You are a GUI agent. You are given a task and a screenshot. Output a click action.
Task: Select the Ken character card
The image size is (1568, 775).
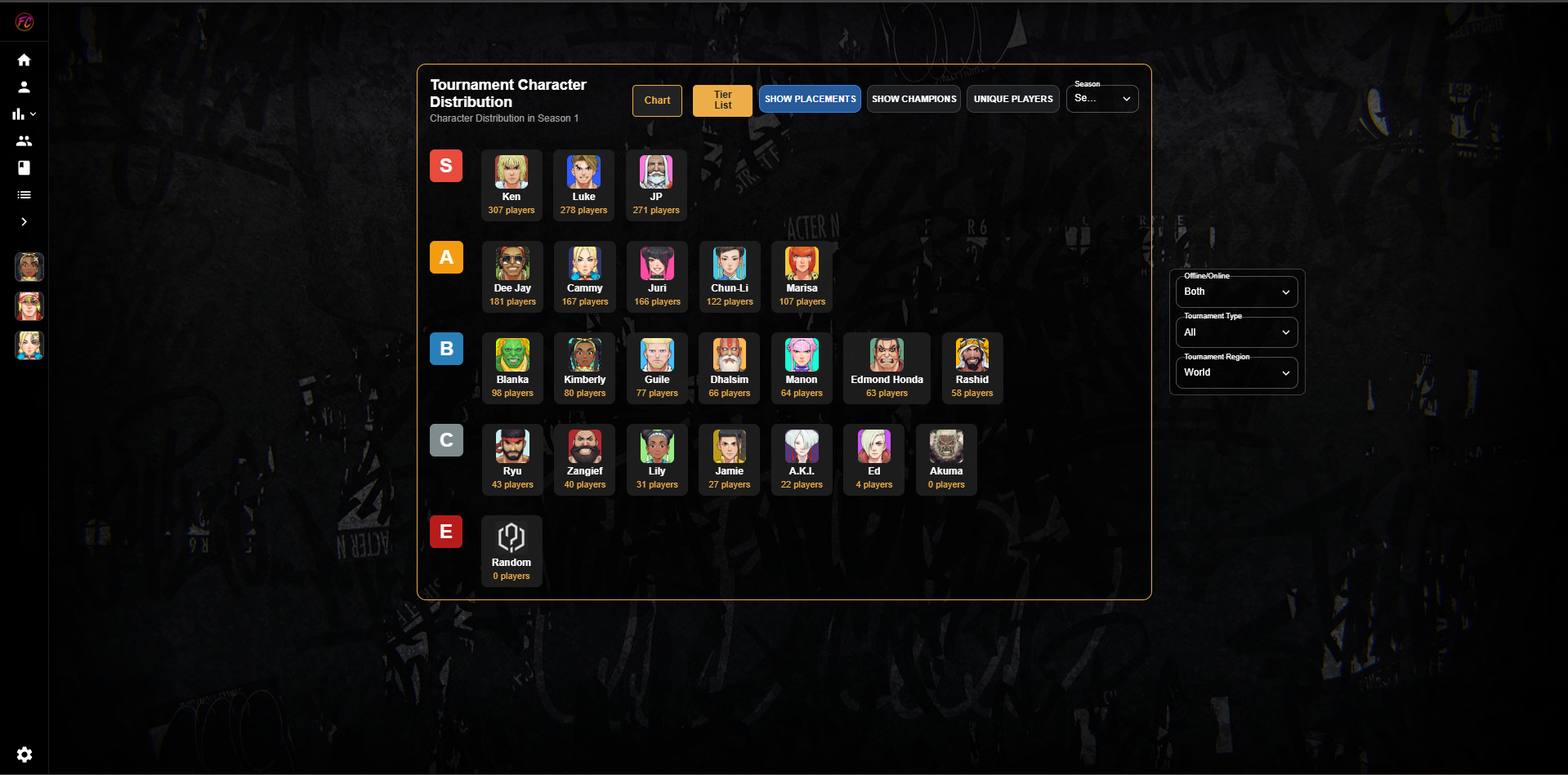click(511, 185)
